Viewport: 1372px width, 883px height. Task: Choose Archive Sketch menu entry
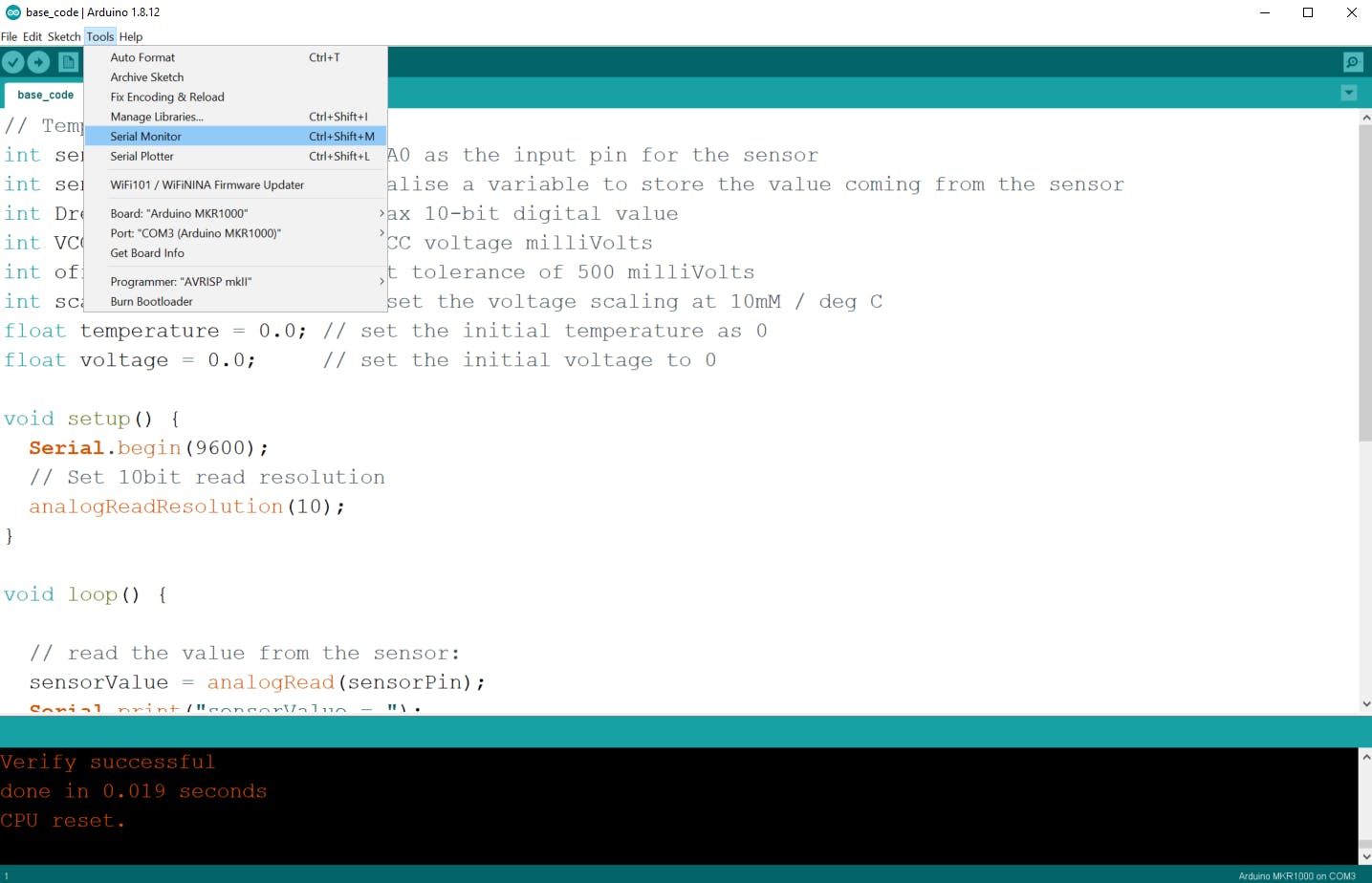click(236, 77)
